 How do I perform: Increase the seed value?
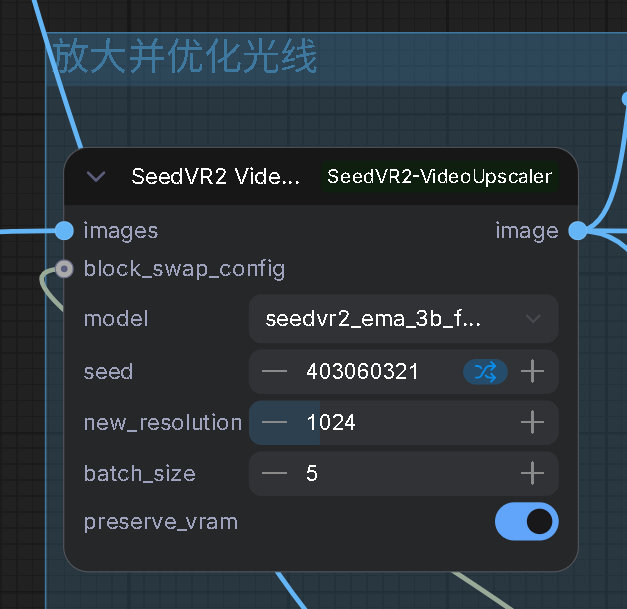532,371
